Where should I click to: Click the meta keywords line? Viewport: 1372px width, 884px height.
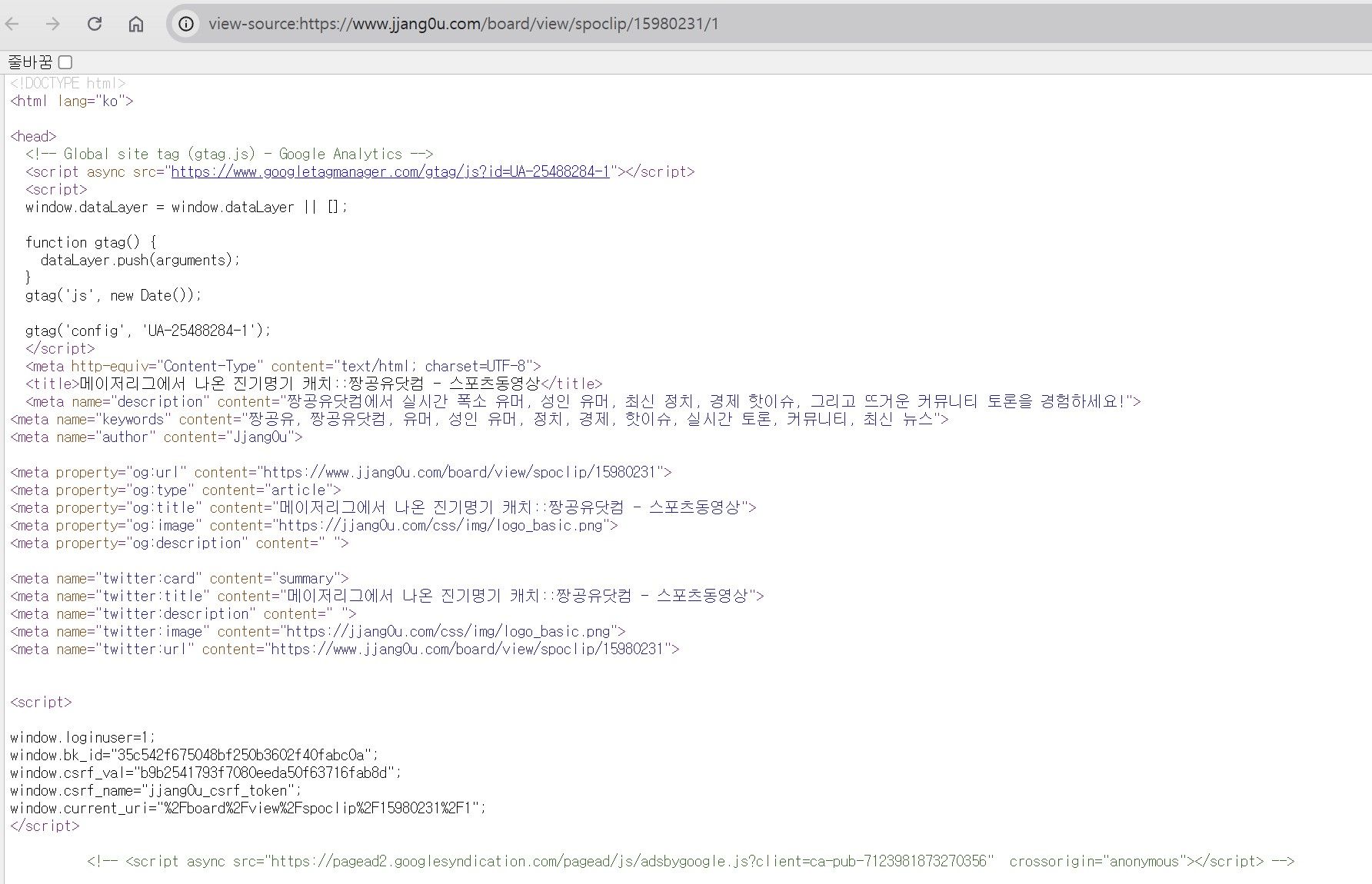(479, 419)
